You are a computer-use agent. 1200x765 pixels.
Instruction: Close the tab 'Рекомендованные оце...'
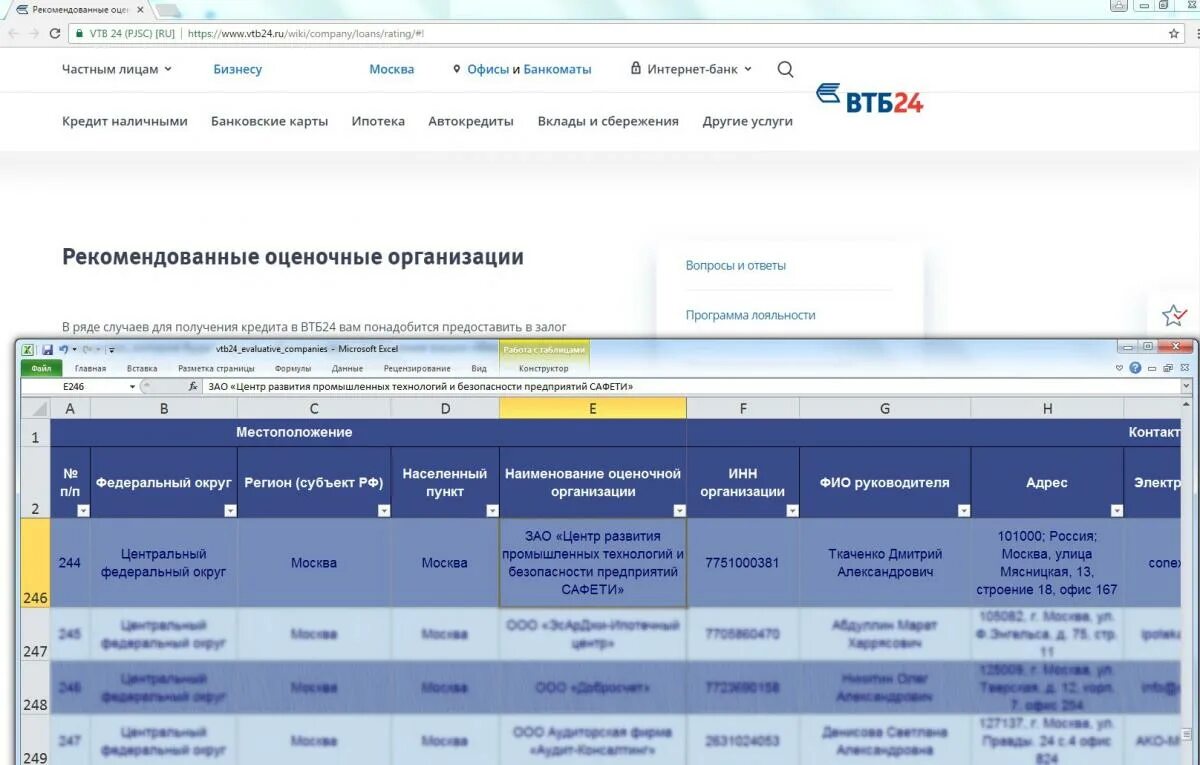[x=138, y=9]
